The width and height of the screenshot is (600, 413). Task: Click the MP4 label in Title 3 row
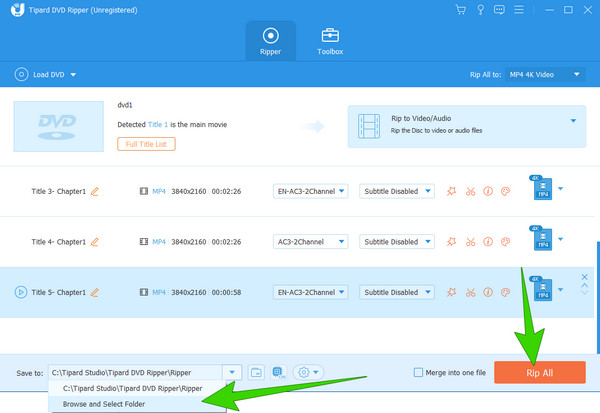[x=159, y=191]
